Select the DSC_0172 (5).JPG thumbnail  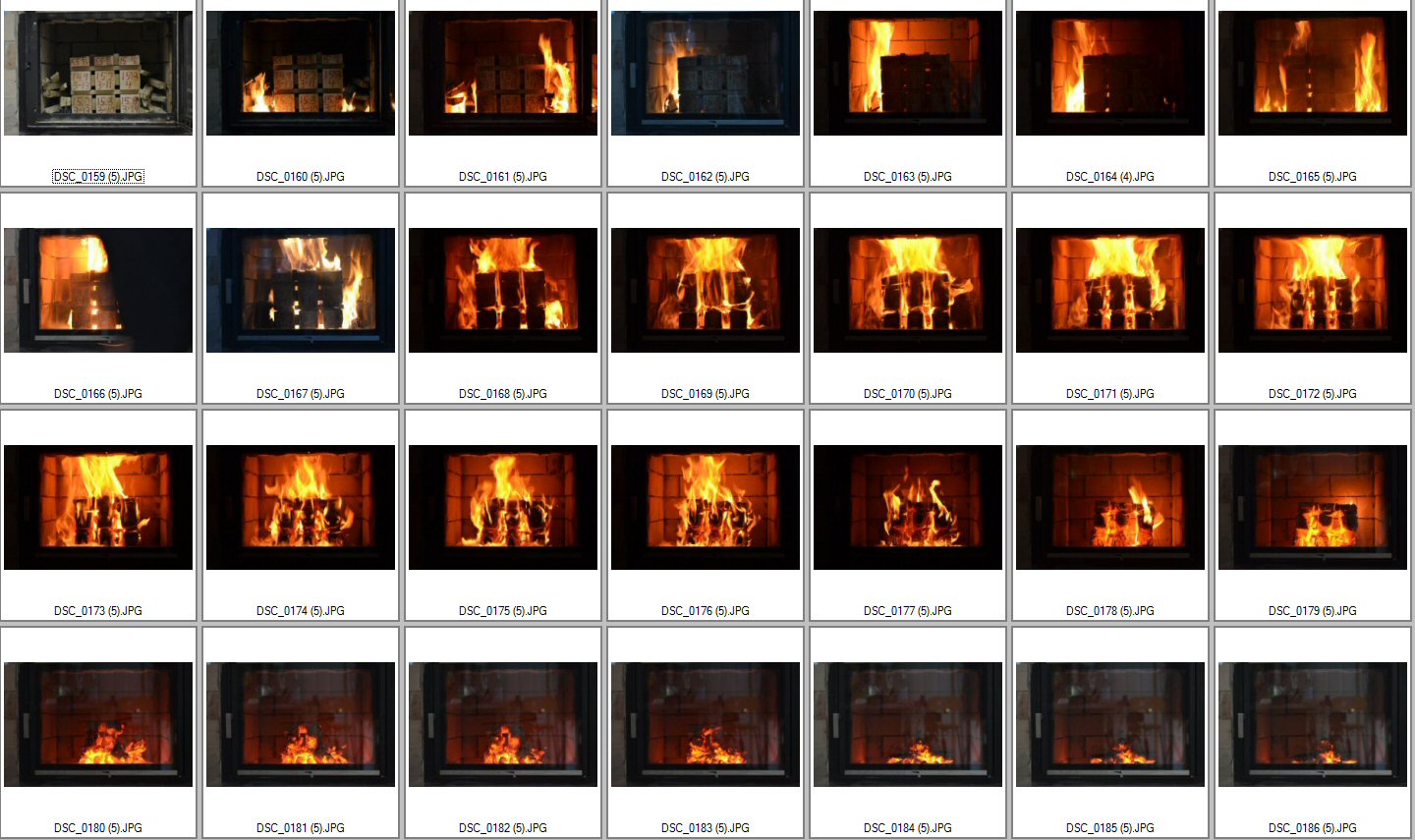tap(1313, 291)
